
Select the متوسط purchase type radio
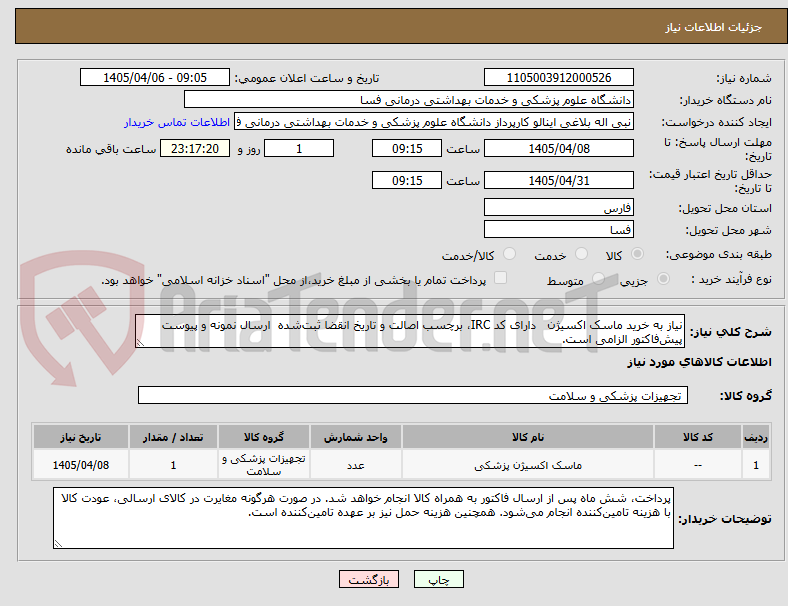pos(598,278)
